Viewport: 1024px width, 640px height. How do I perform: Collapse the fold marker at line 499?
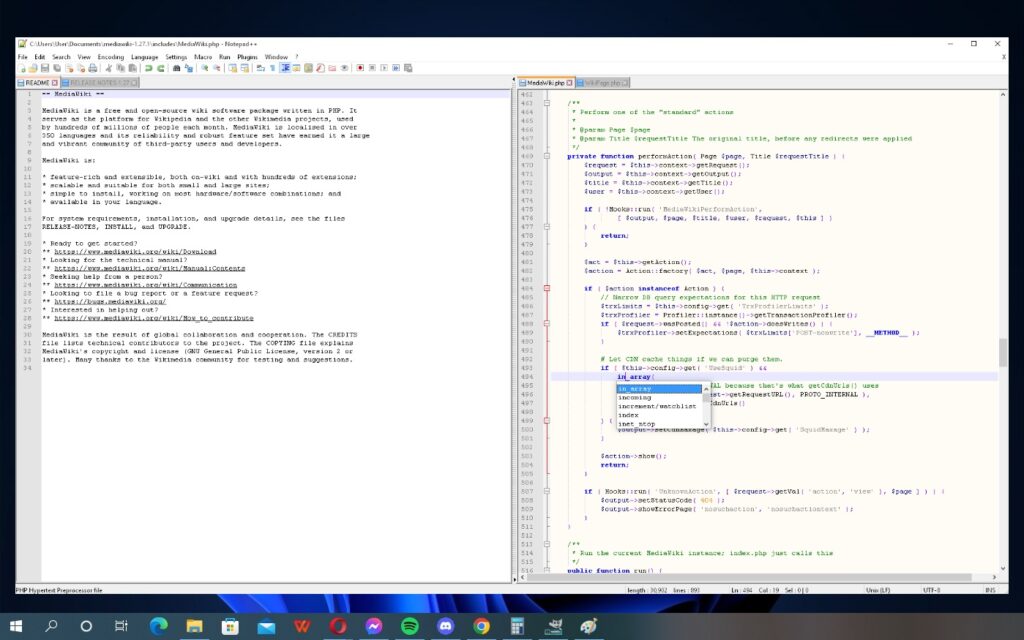tap(547, 421)
